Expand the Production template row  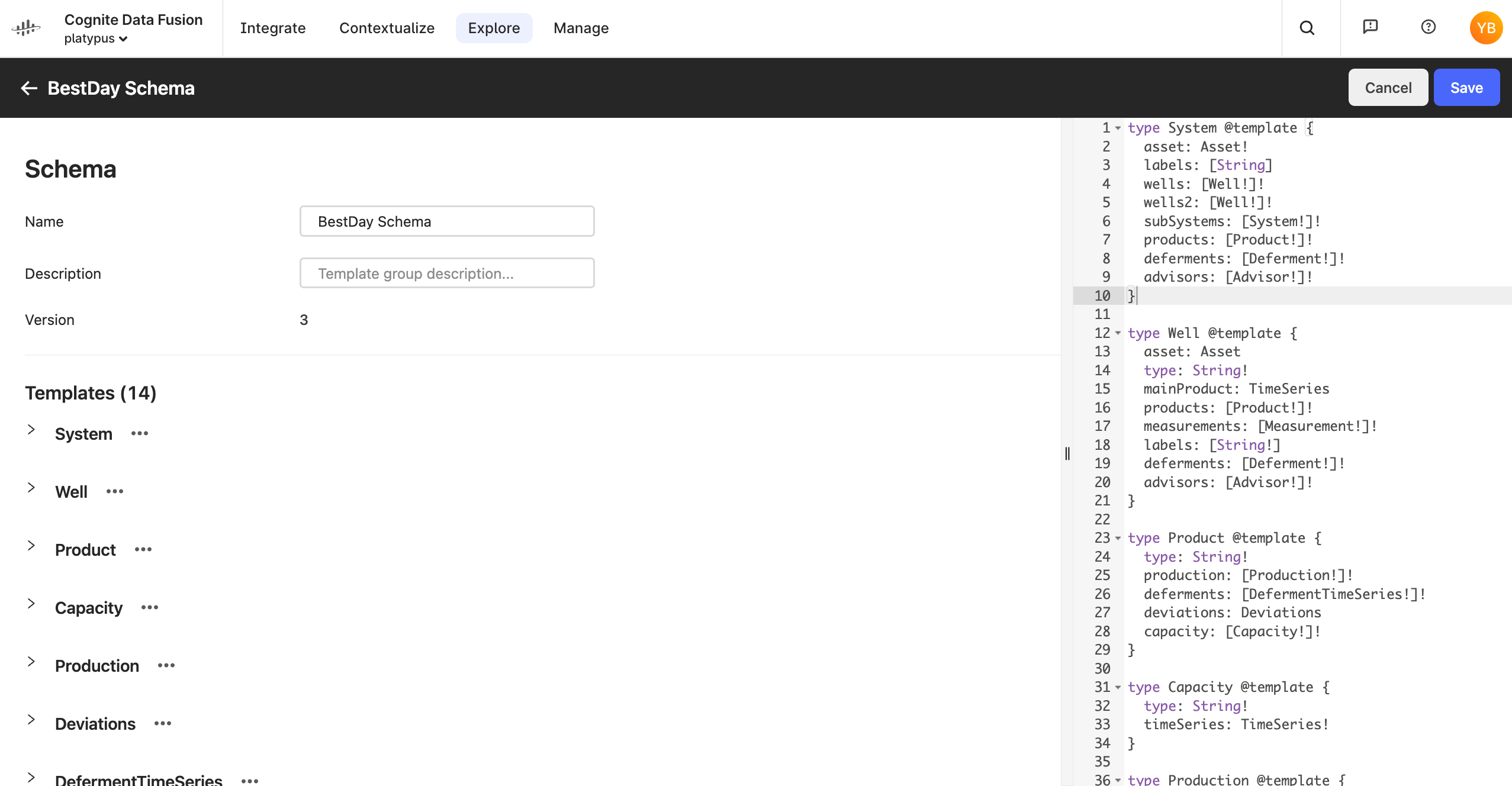tap(31, 662)
